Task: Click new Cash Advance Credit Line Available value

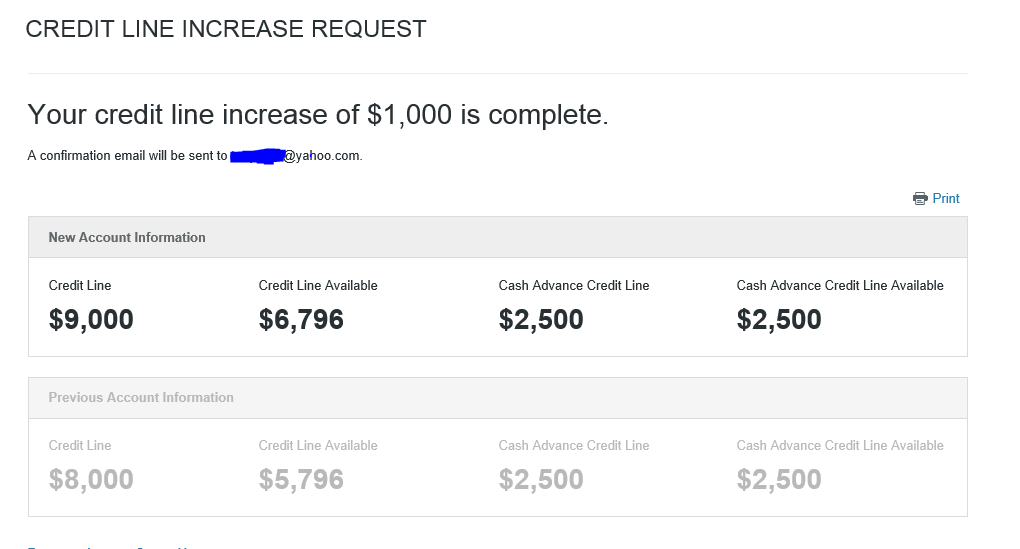Action: point(779,320)
